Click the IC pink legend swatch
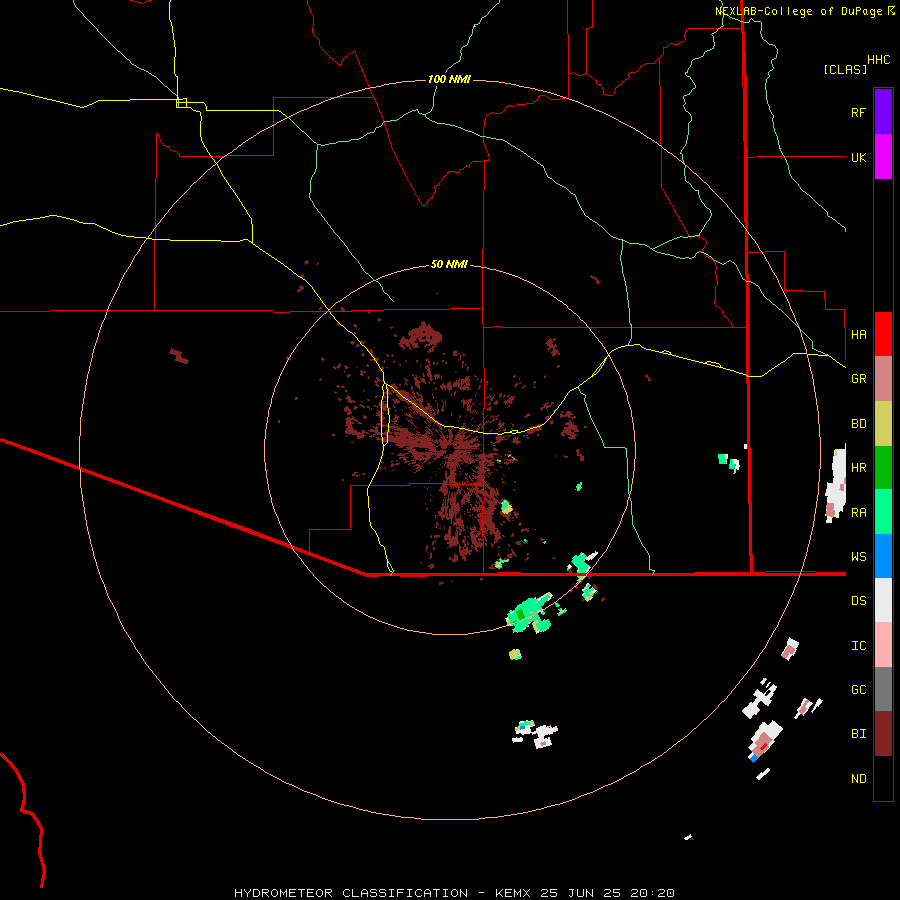The image size is (900, 900). coord(883,645)
